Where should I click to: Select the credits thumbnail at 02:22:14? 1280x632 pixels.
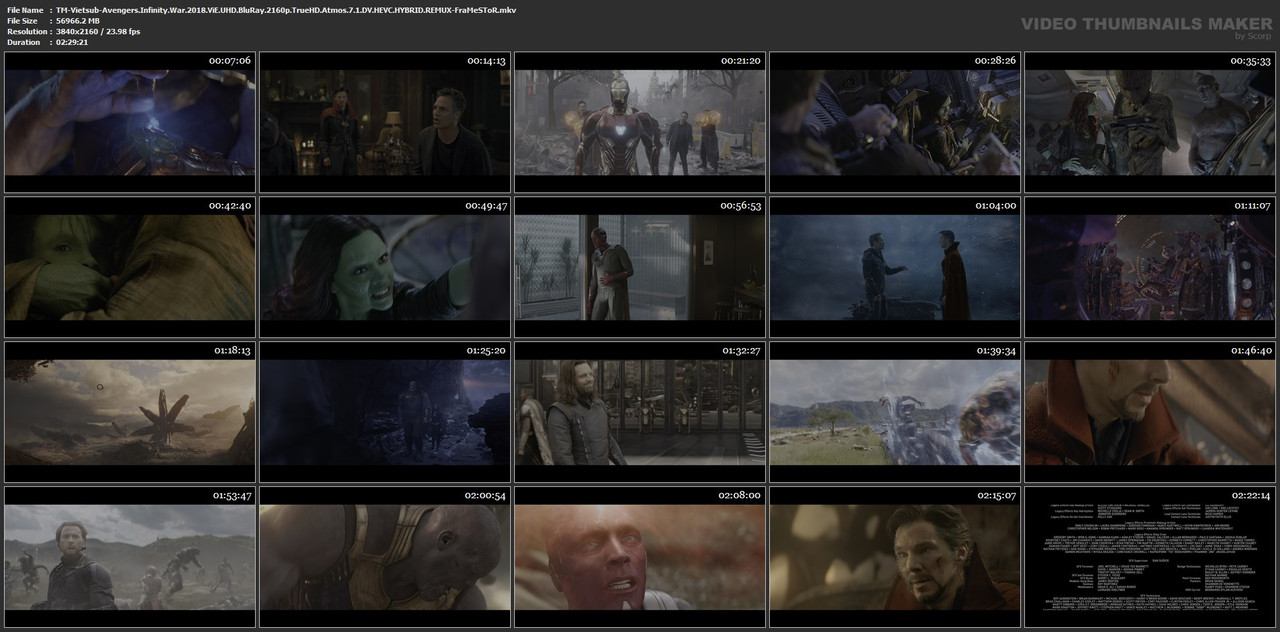pos(1150,557)
